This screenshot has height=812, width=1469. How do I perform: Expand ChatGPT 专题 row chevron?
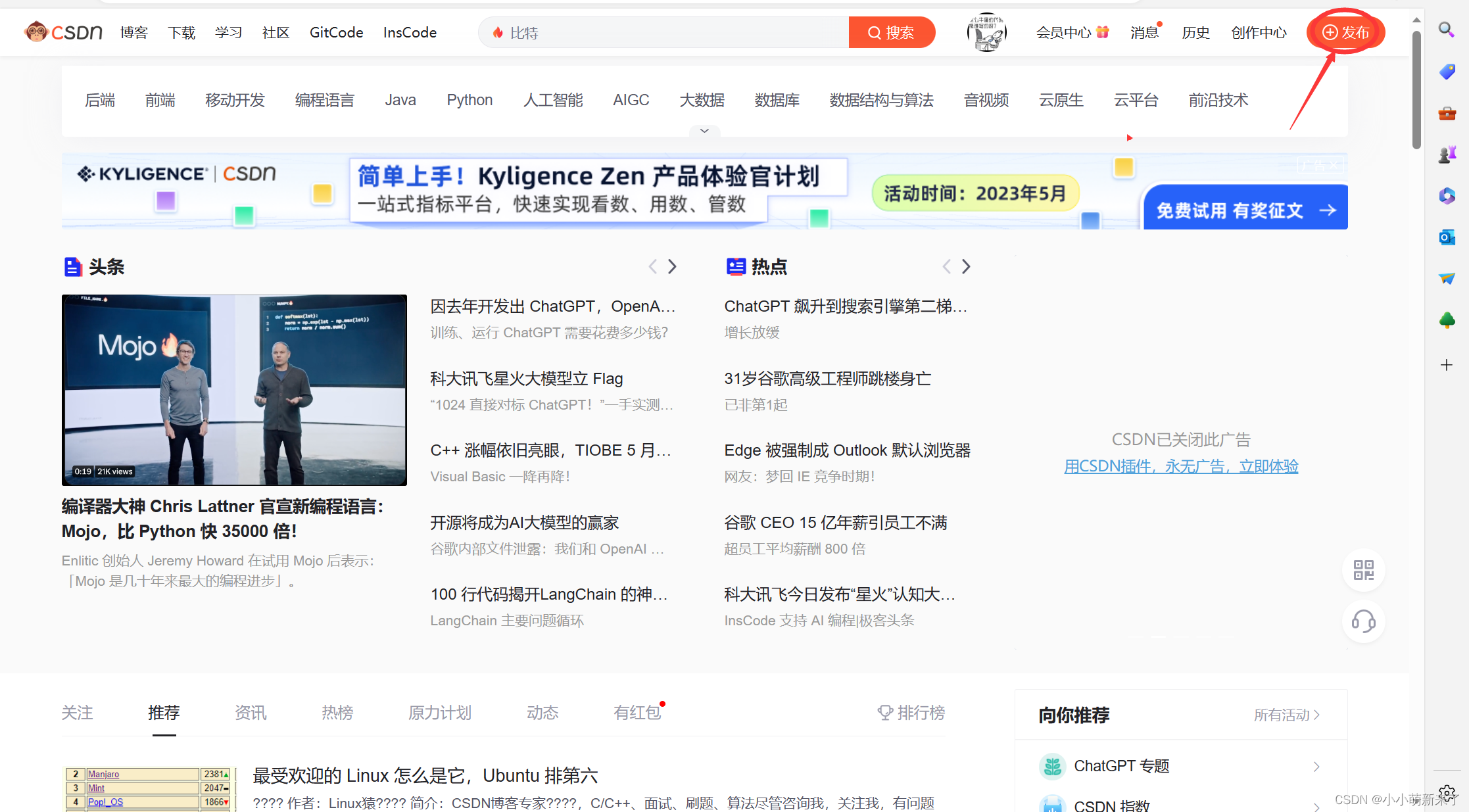1316,767
